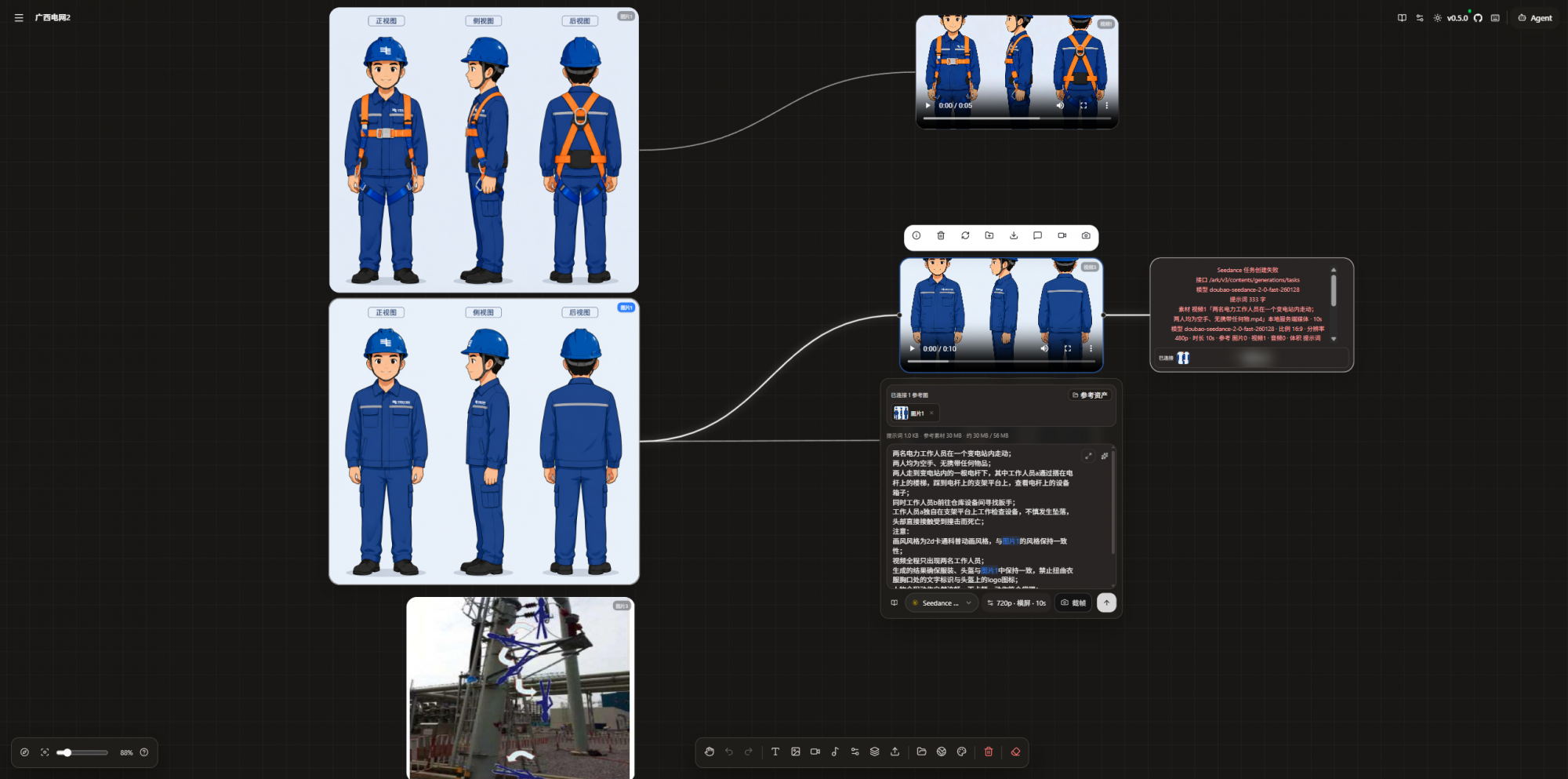The image size is (1568, 779).
Task: Click the redo arrow in bottom toolbar
Action: (749, 752)
